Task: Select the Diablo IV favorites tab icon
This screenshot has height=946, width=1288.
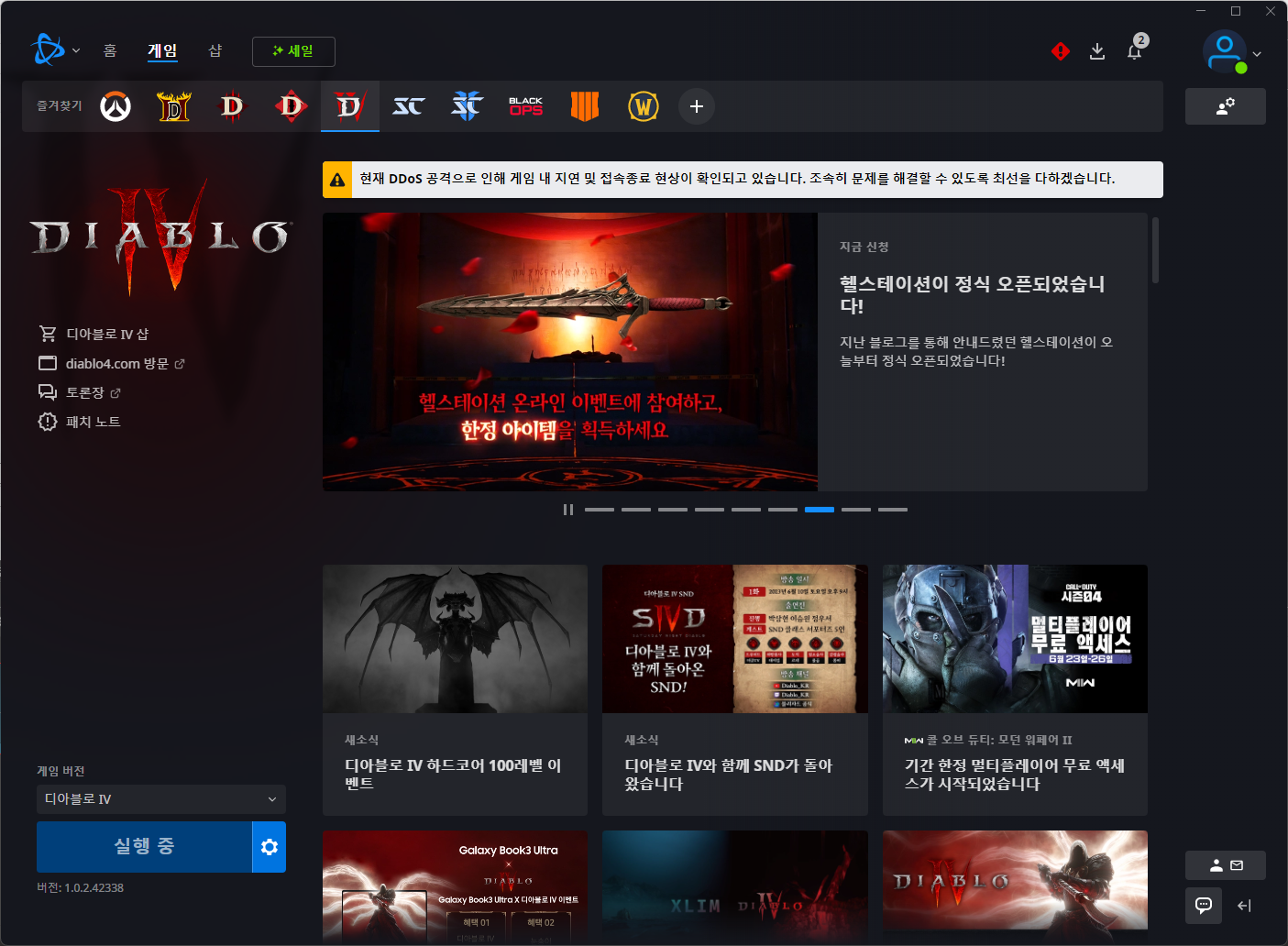Action: 350,106
